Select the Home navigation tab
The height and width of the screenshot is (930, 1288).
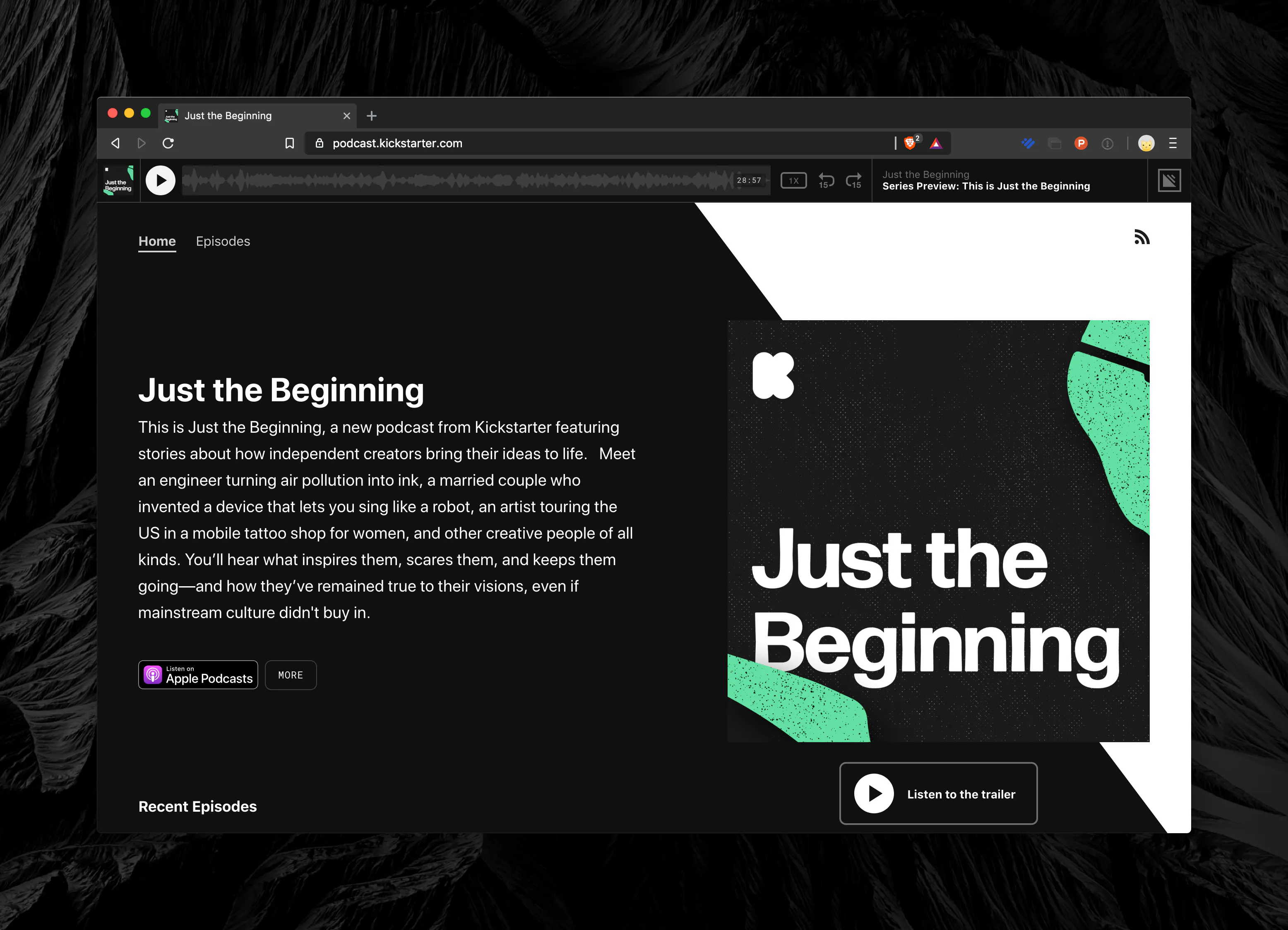coord(157,241)
